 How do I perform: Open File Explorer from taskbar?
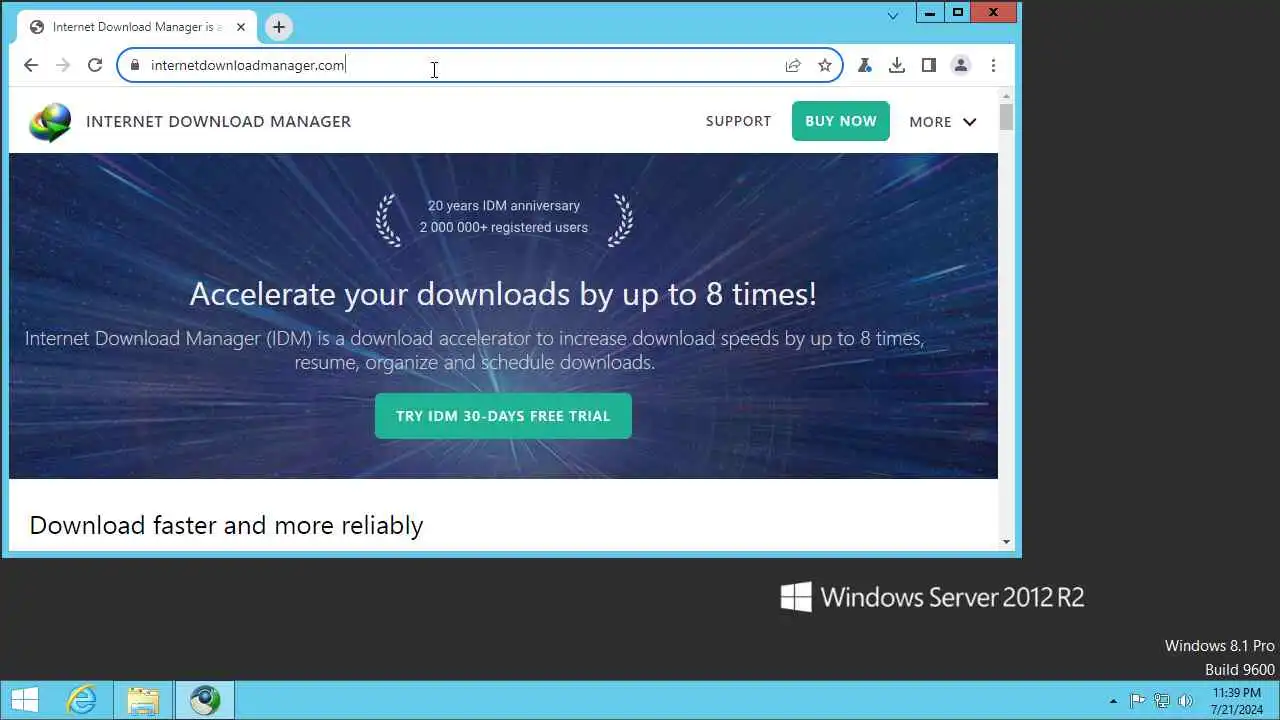(143, 700)
